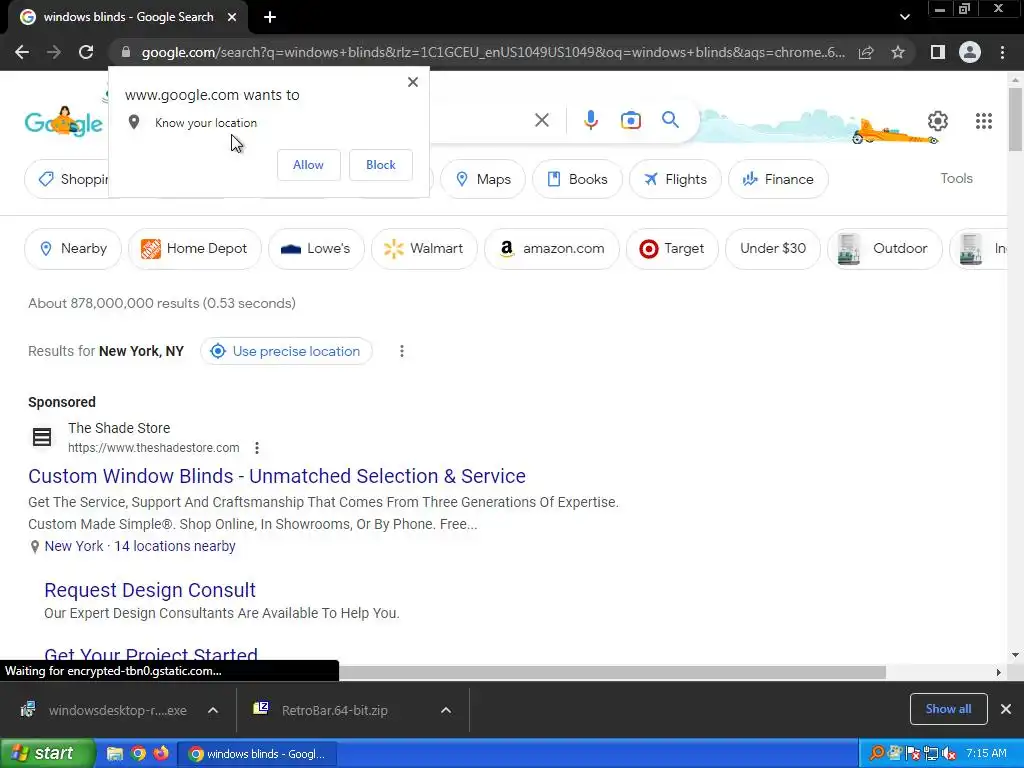Filter results by Home Depot

[195, 249]
